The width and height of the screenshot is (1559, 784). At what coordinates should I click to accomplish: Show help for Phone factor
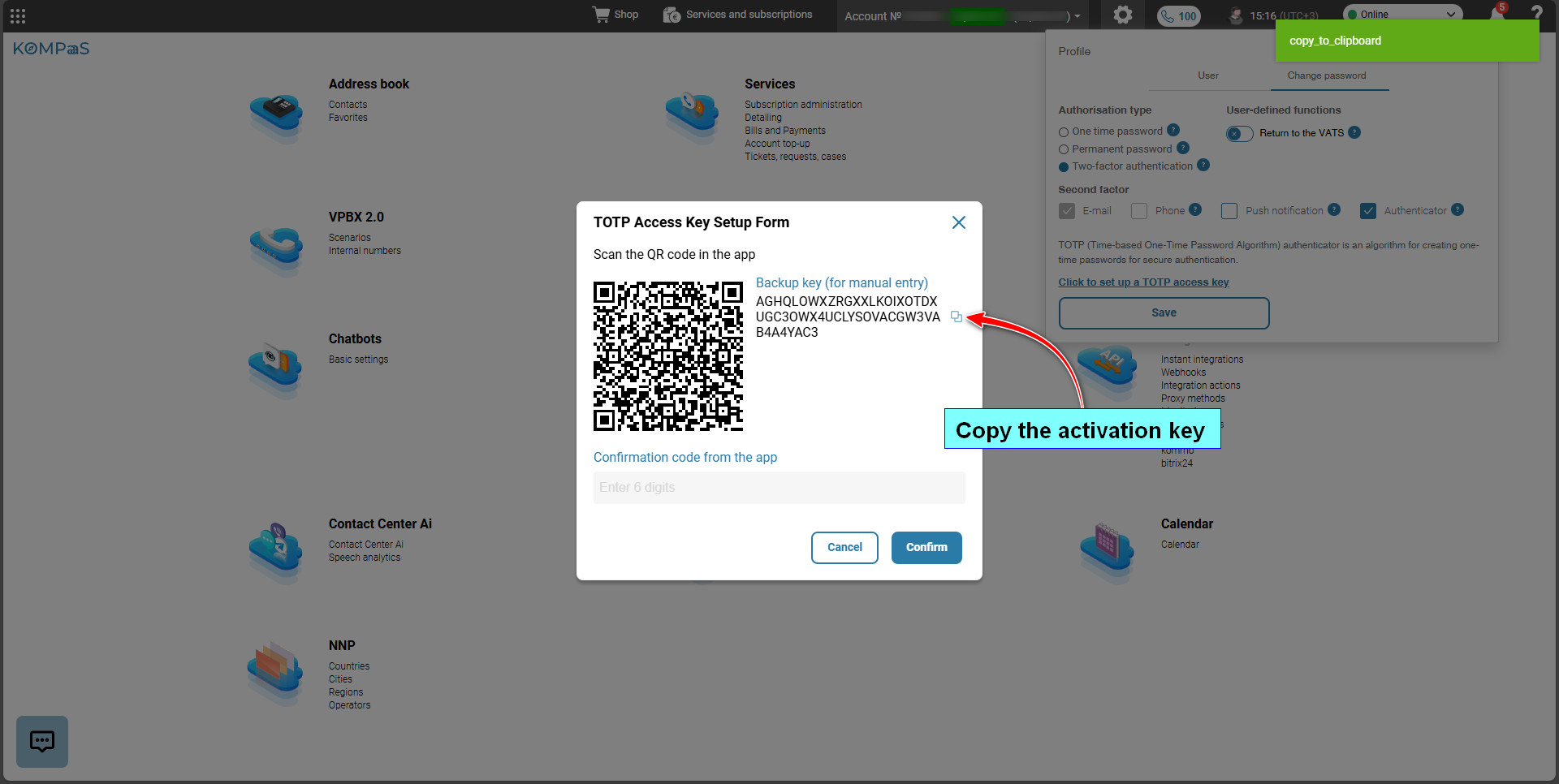pos(1195,209)
